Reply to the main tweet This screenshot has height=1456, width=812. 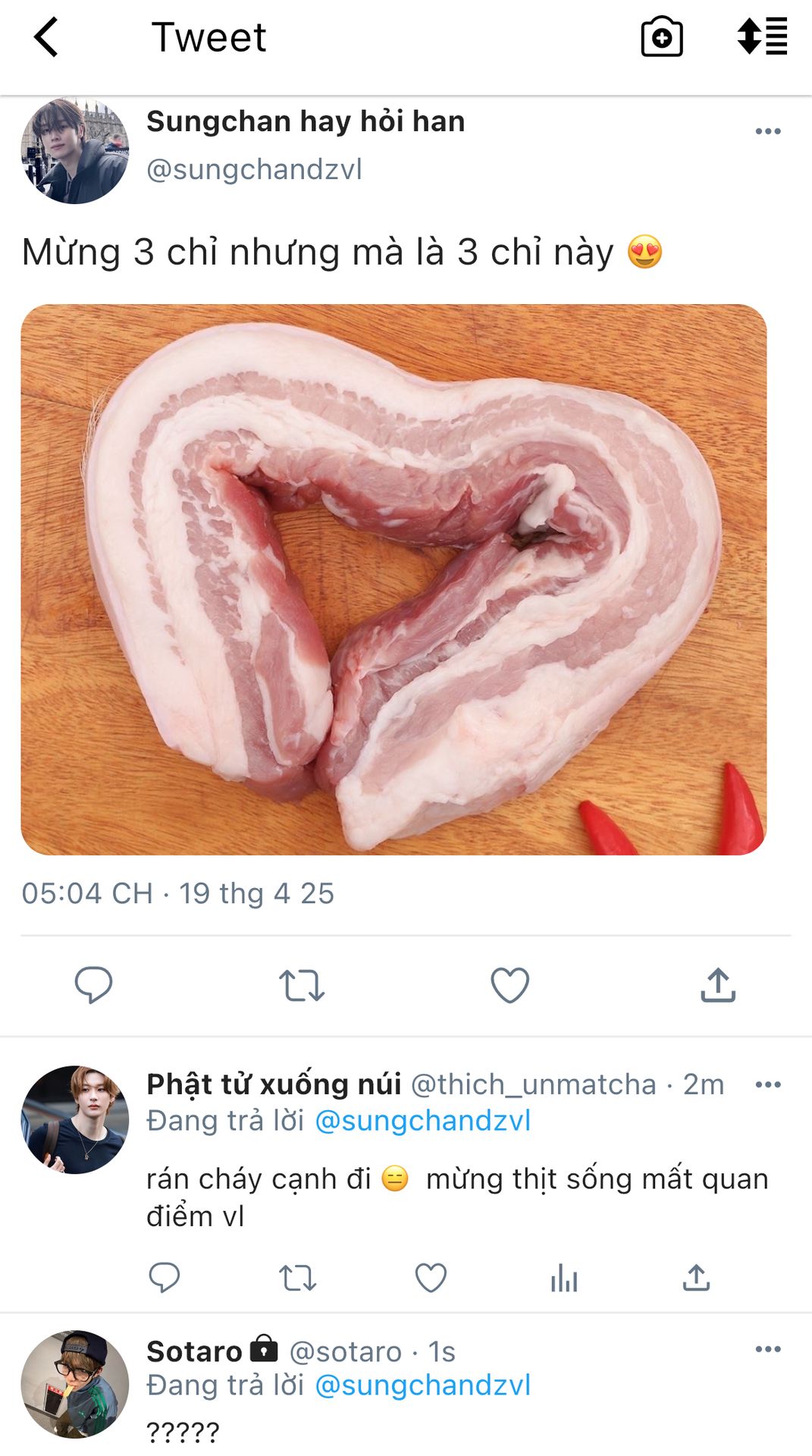[x=93, y=985]
